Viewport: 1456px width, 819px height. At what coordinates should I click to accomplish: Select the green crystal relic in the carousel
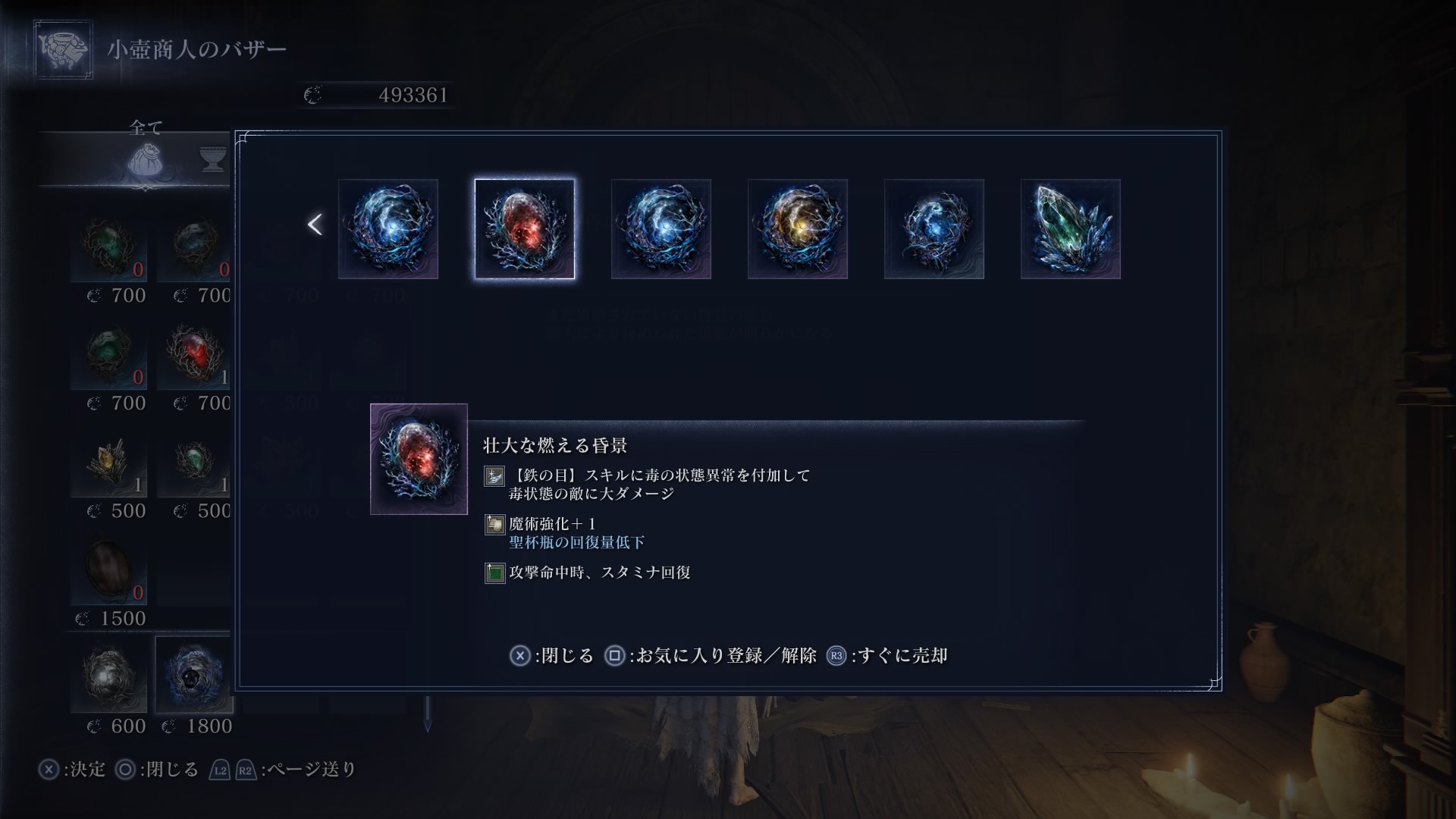pos(1071,229)
